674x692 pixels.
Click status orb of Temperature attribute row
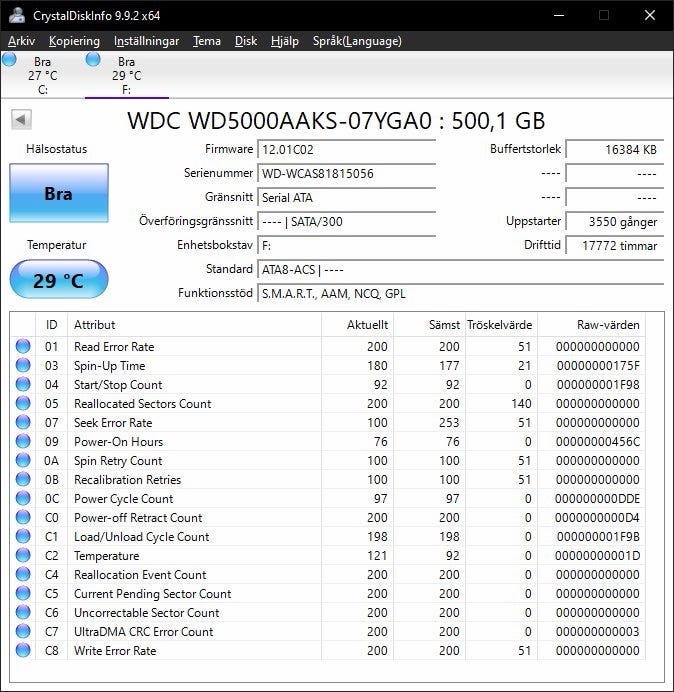pyautogui.click(x=23, y=555)
